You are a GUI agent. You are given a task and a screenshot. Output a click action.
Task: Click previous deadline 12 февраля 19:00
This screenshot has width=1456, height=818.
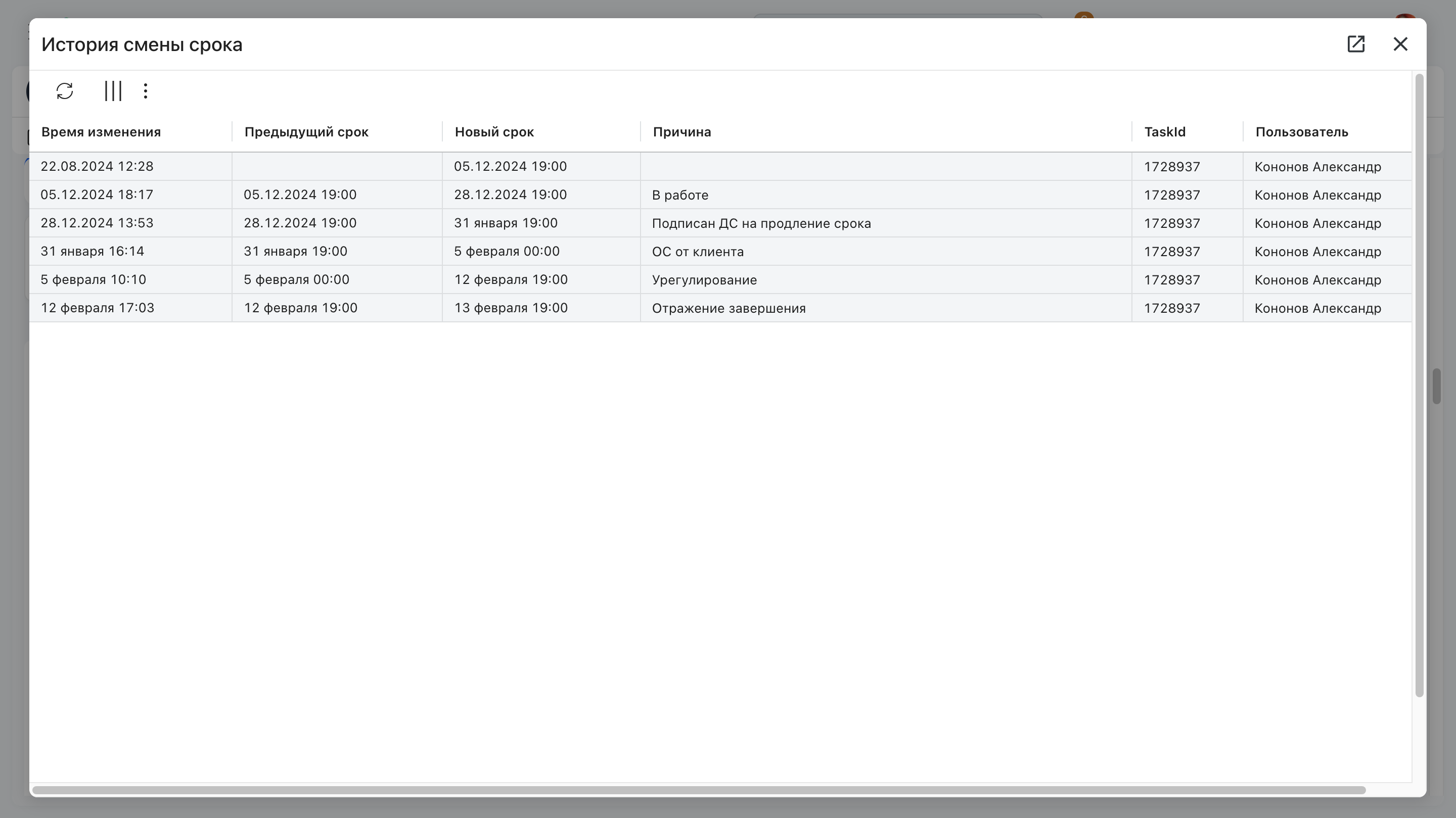tap(301, 308)
